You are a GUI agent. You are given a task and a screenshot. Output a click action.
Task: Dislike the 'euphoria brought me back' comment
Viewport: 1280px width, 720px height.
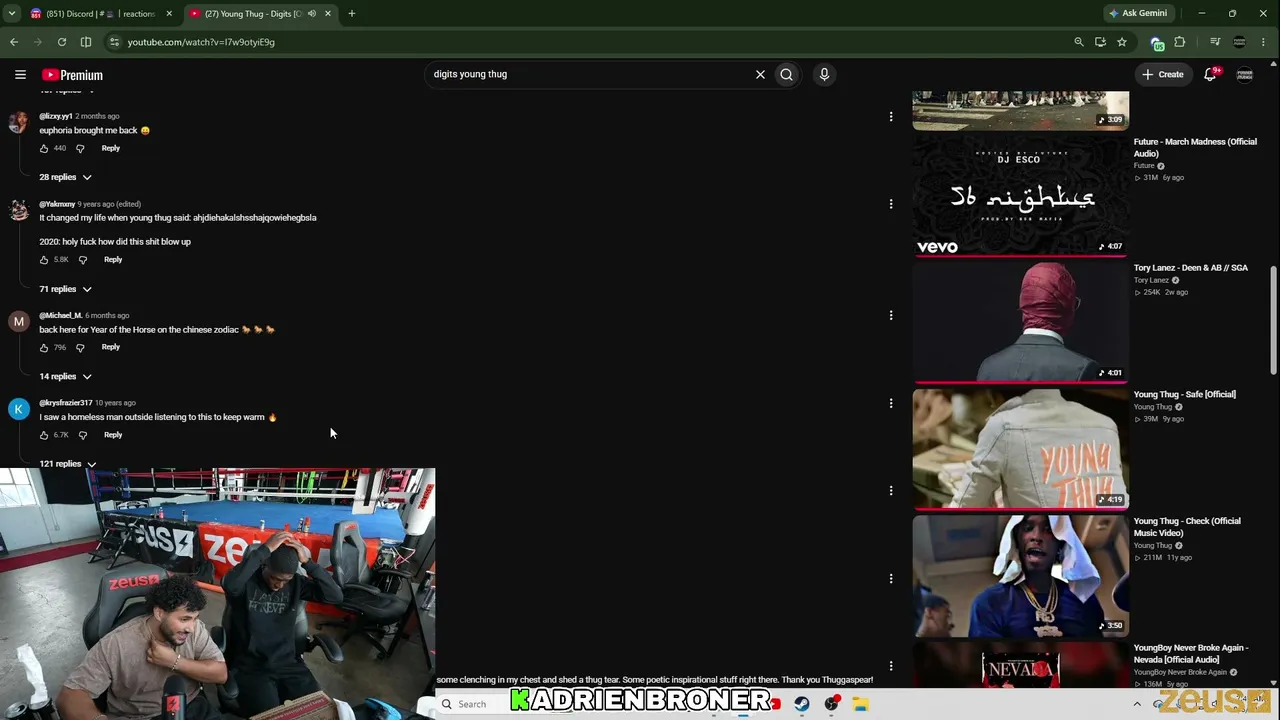80,148
